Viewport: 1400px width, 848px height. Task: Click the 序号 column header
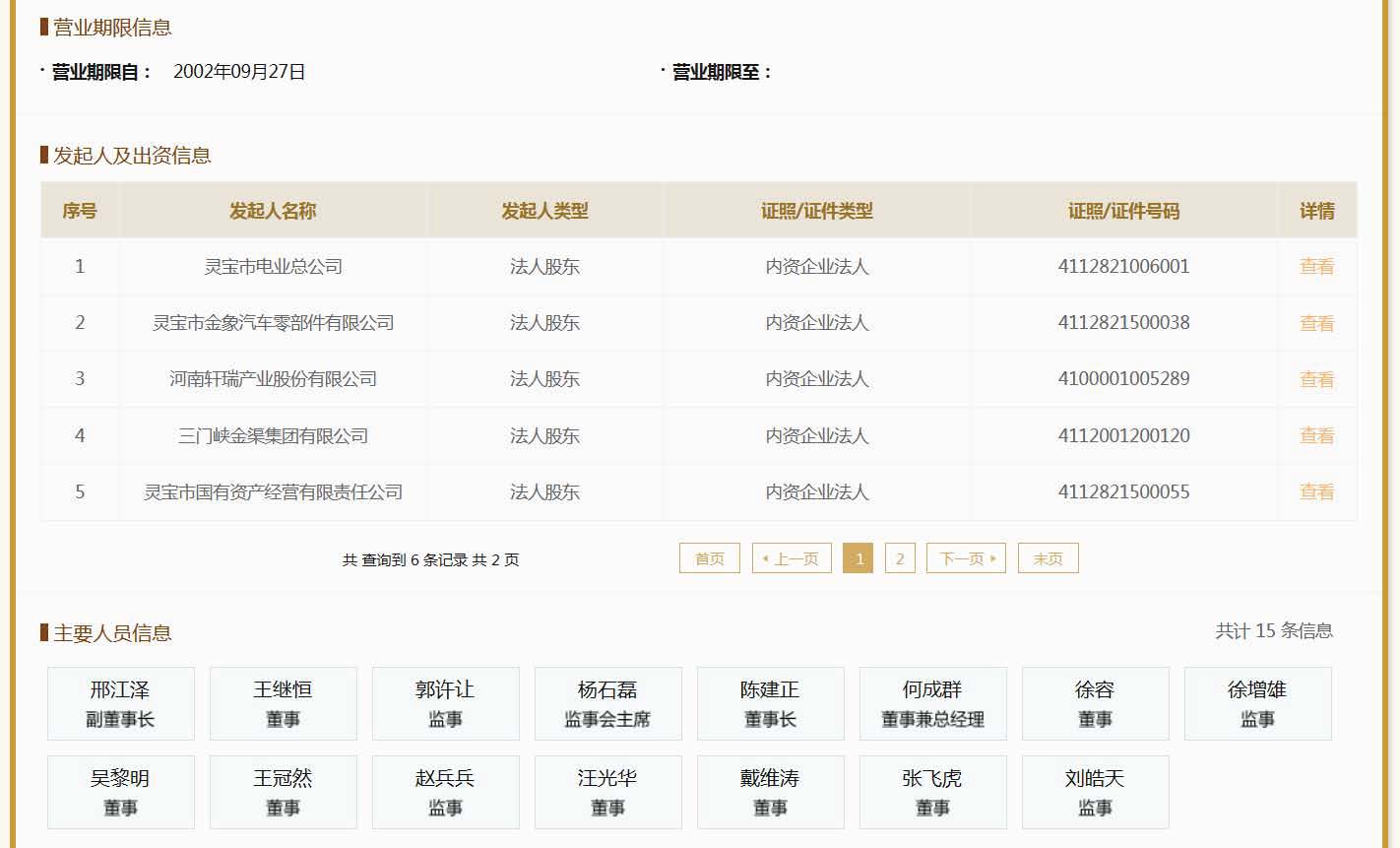pos(80,211)
